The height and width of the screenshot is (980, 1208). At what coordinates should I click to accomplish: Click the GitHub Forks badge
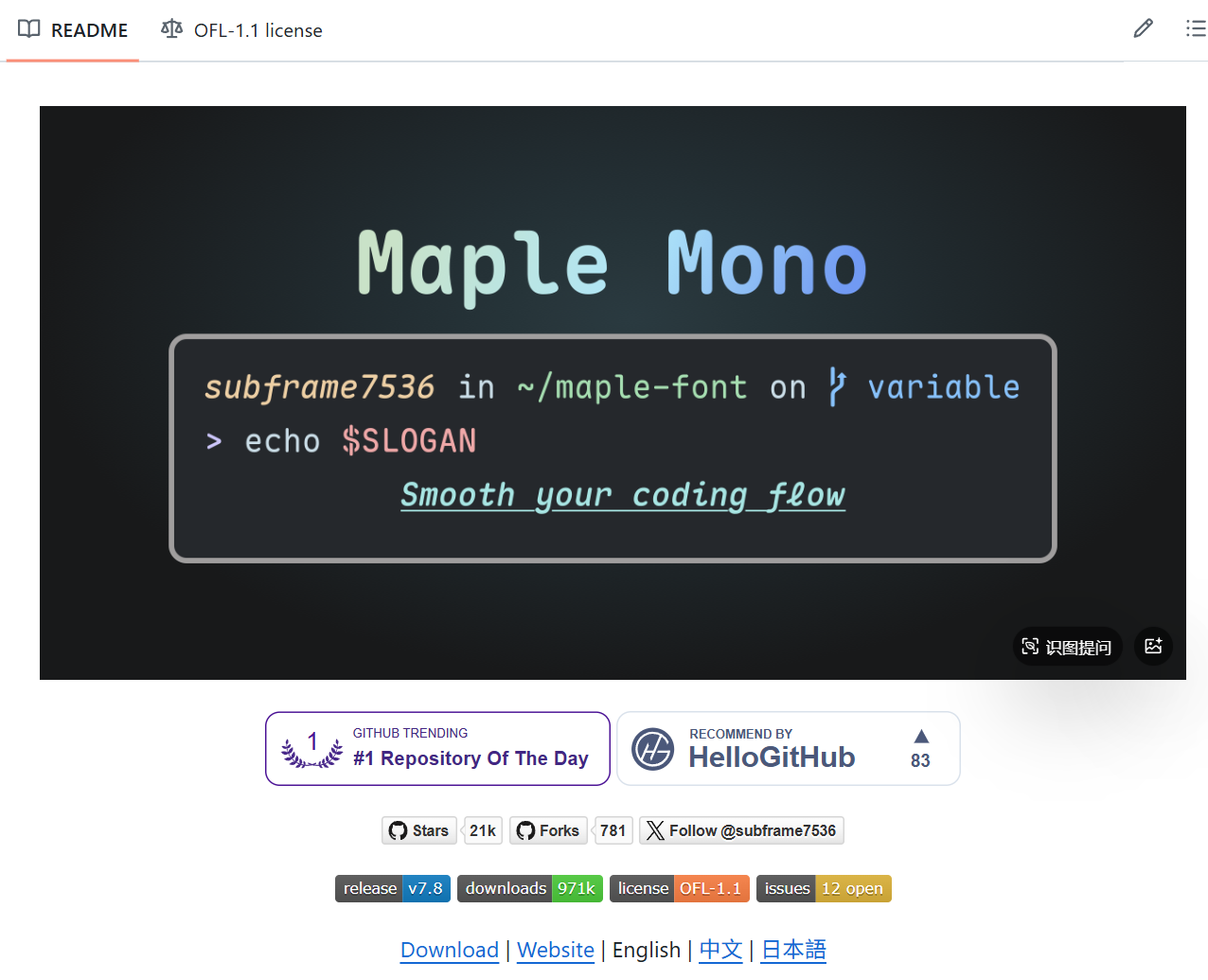pos(548,830)
